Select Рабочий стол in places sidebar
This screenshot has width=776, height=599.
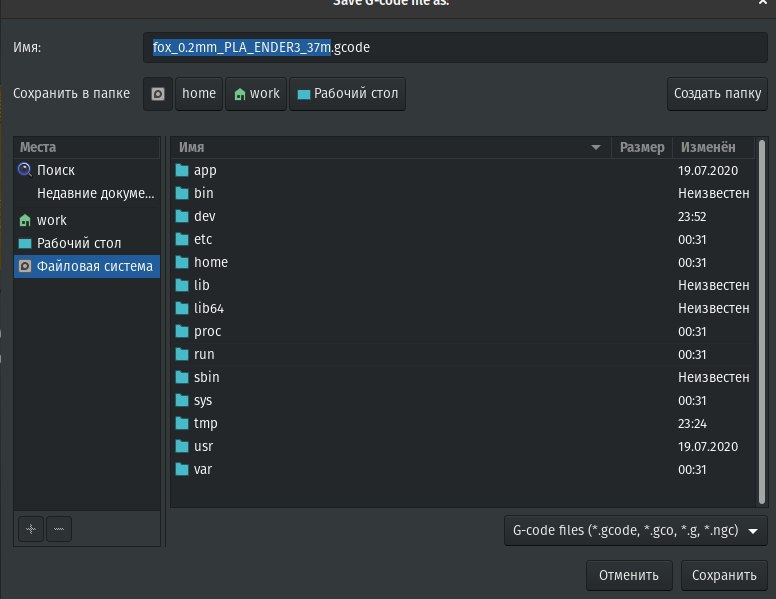[x=87, y=243]
